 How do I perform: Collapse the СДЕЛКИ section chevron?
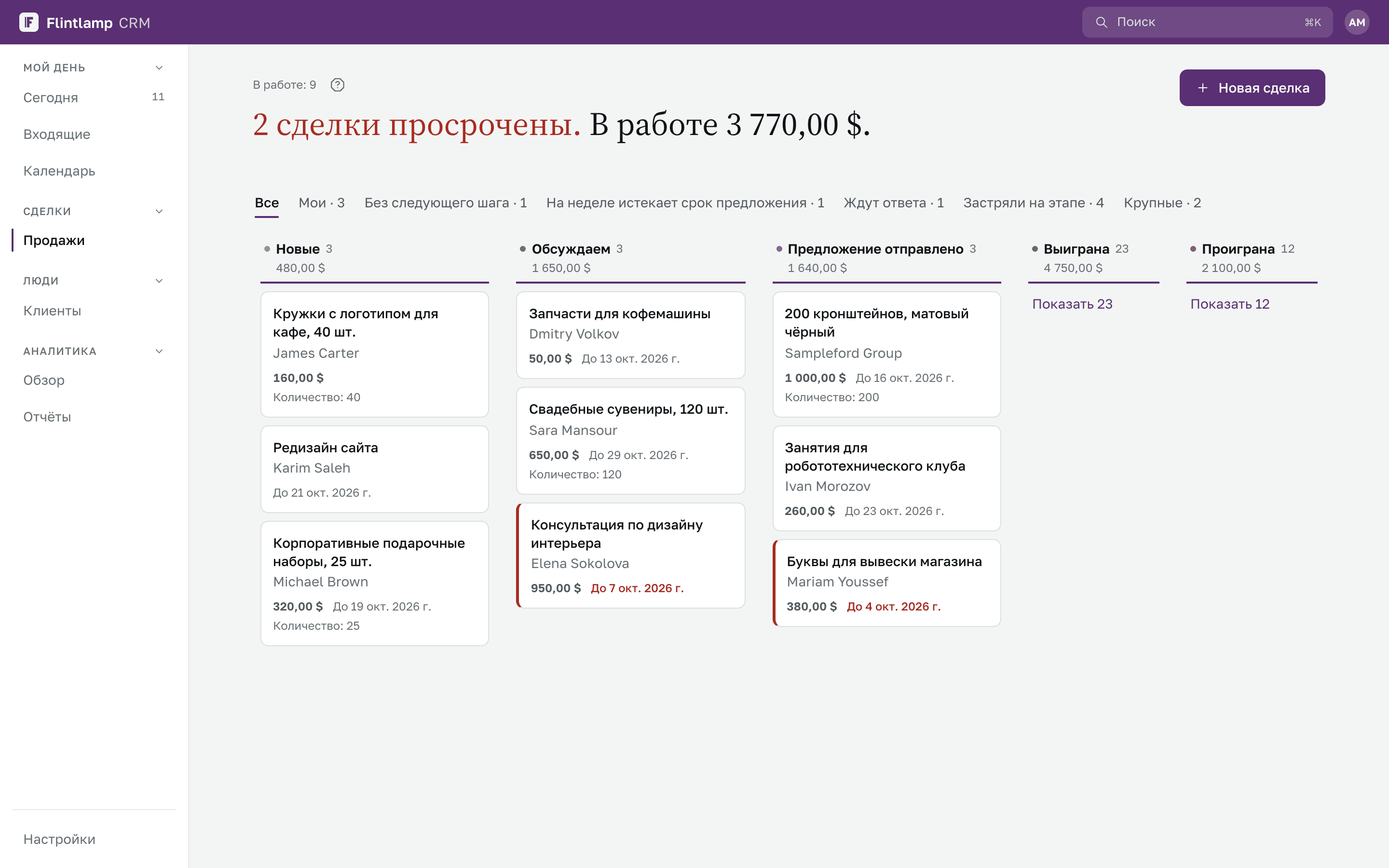[x=159, y=211]
